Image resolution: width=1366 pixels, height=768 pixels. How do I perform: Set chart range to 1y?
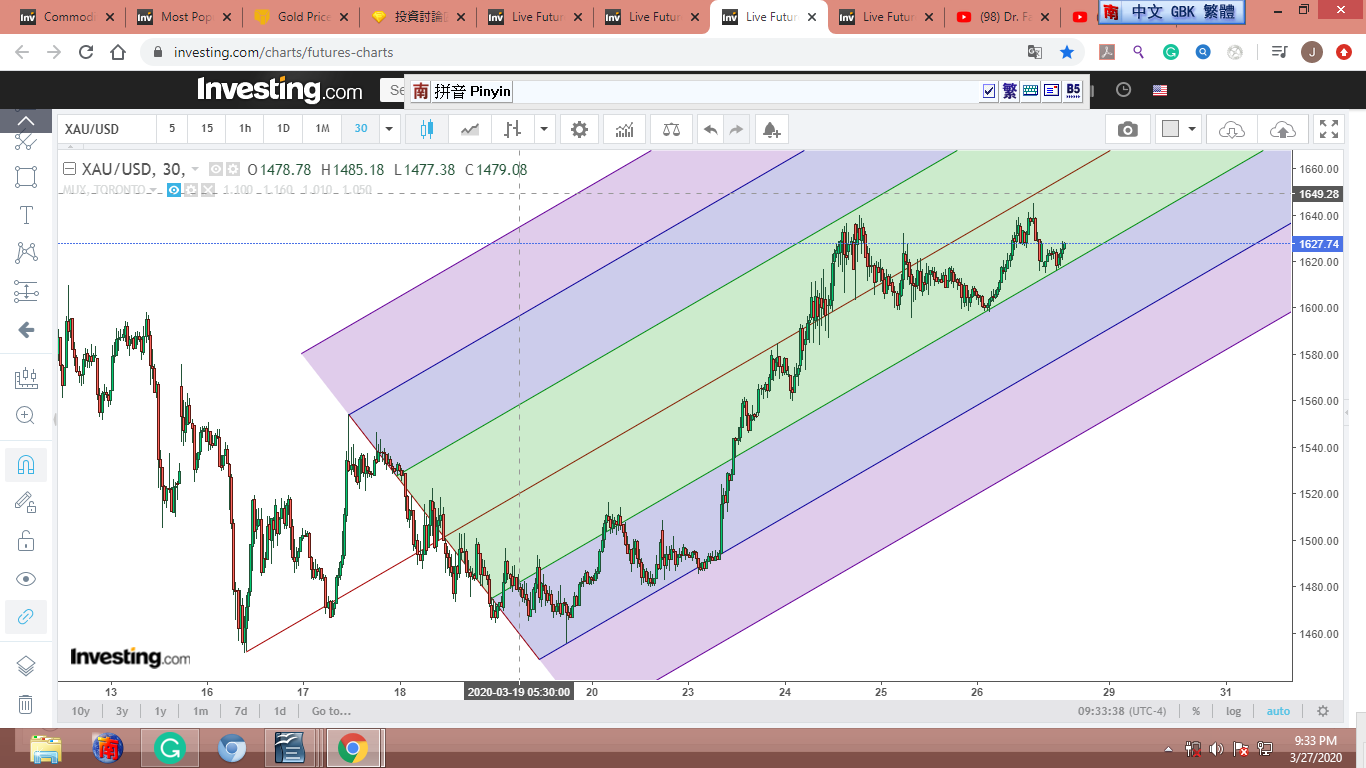tap(160, 711)
